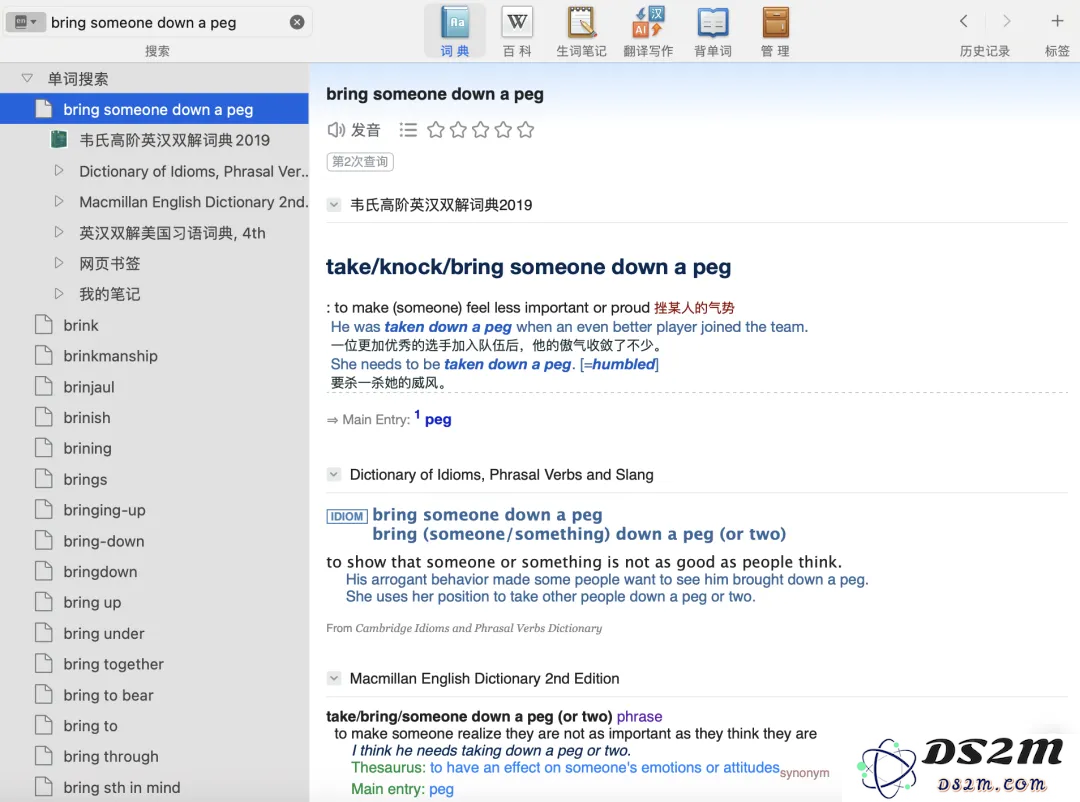This screenshot has width=1080, height=802.
Task: Select 'bring under' in the word list
Action: pyautogui.click(x=154, y=633)
